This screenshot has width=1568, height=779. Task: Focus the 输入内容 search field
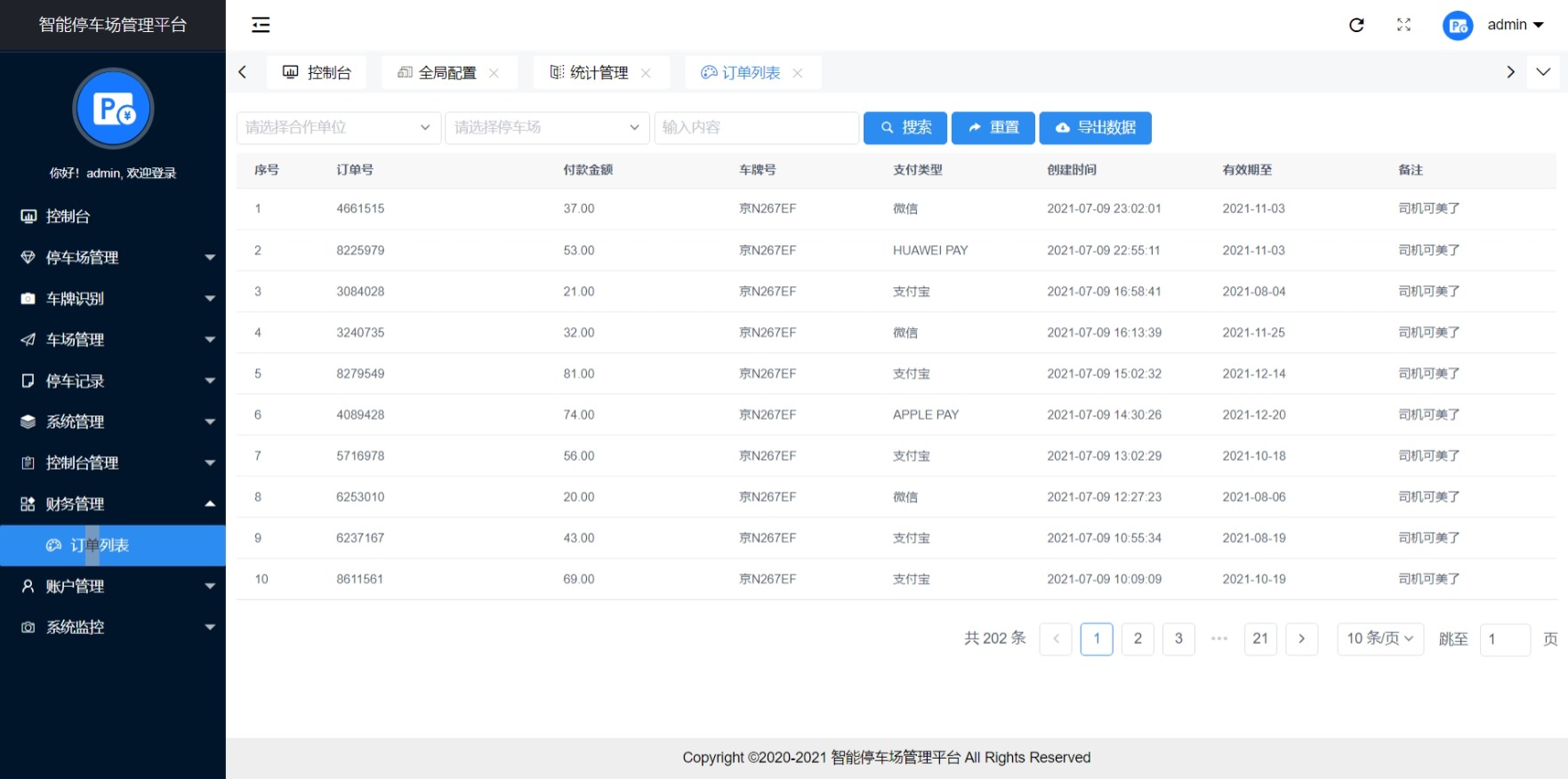click(x=757, y=127)
